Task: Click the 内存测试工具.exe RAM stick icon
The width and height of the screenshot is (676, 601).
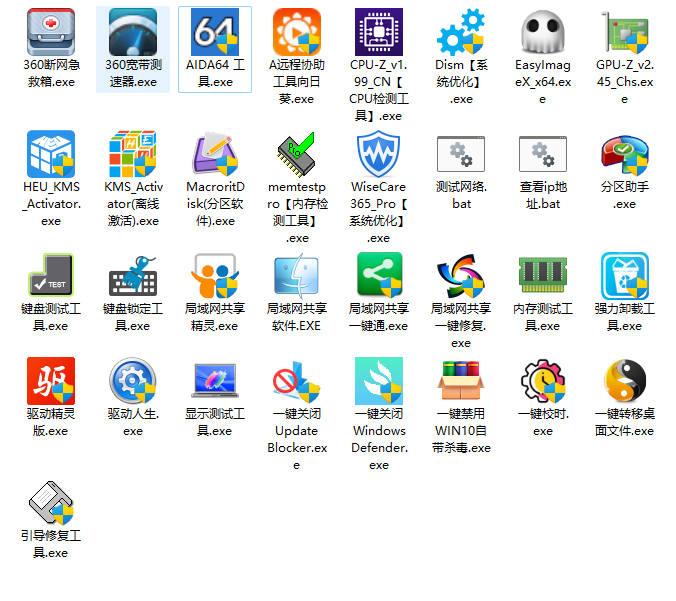Action: (542, 276)
